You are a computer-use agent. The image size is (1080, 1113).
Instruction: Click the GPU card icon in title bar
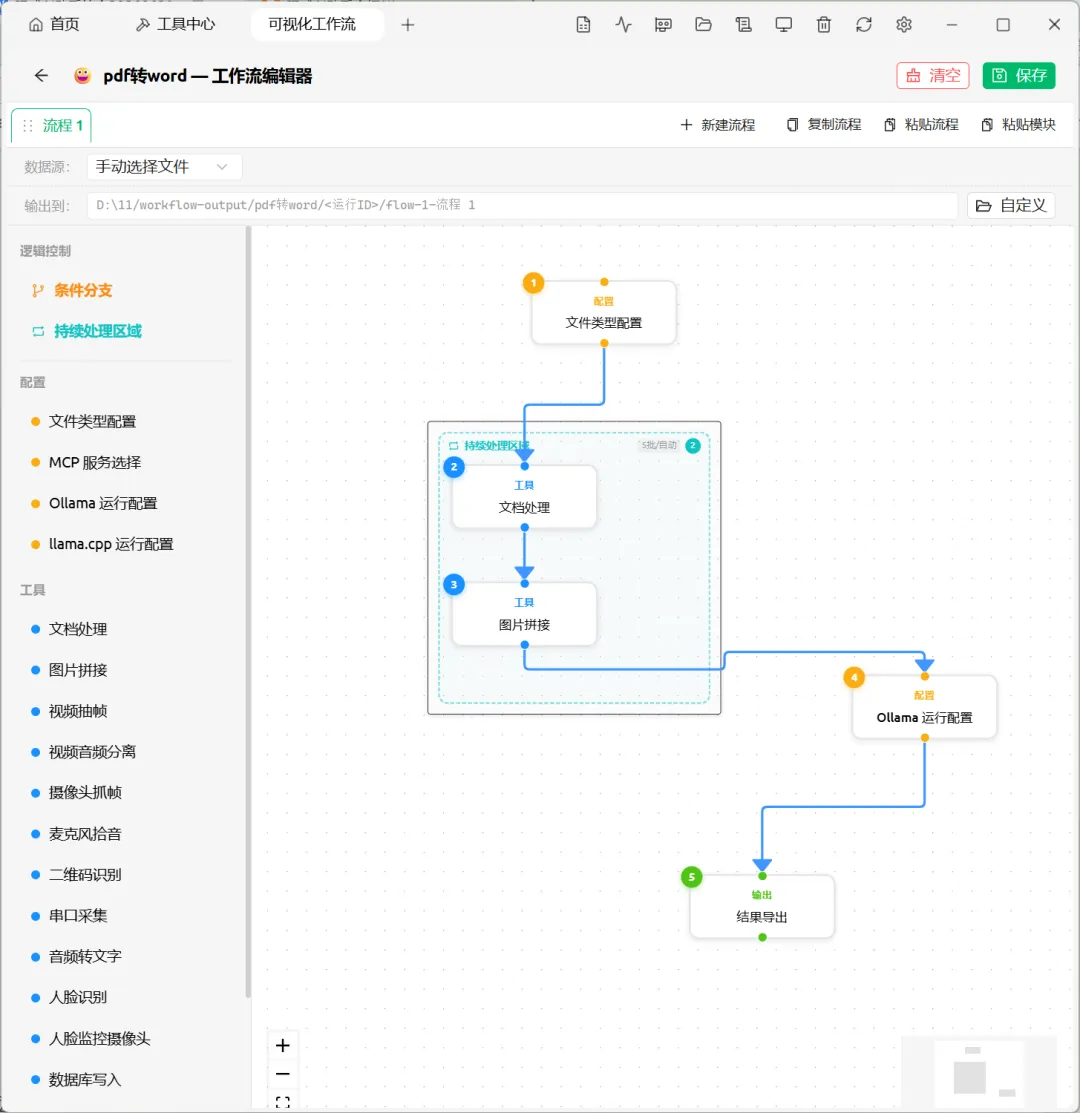663,25
